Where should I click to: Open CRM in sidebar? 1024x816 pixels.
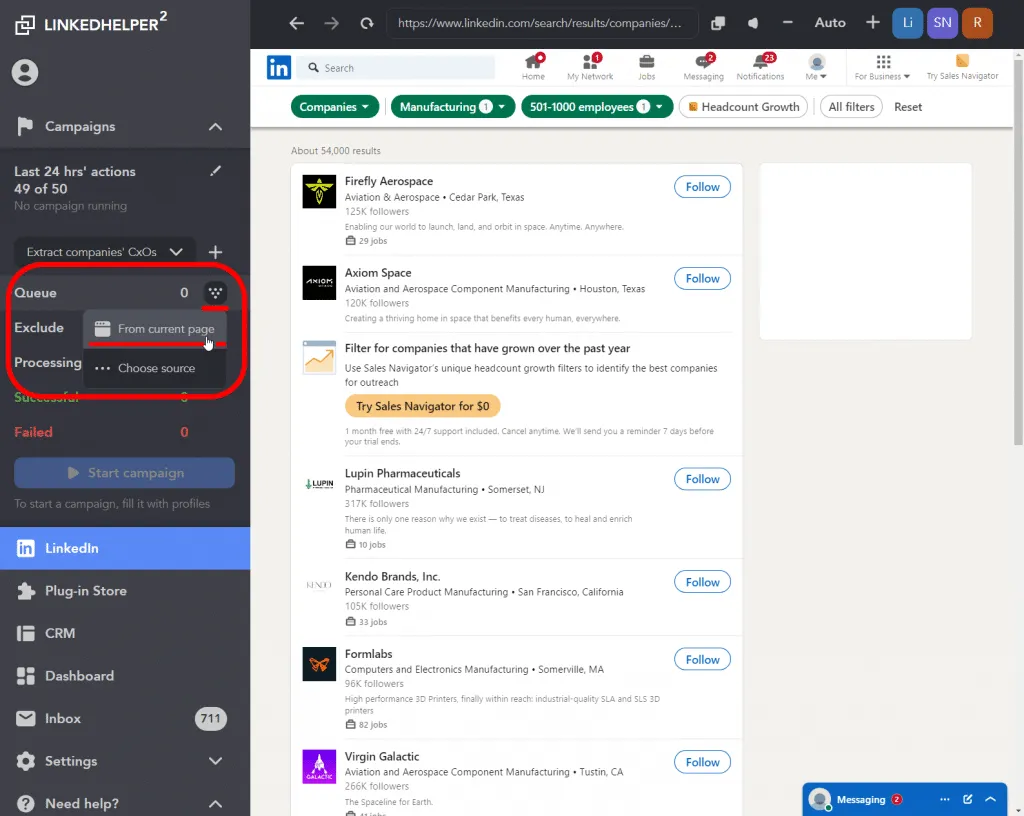tap(125, 633)
